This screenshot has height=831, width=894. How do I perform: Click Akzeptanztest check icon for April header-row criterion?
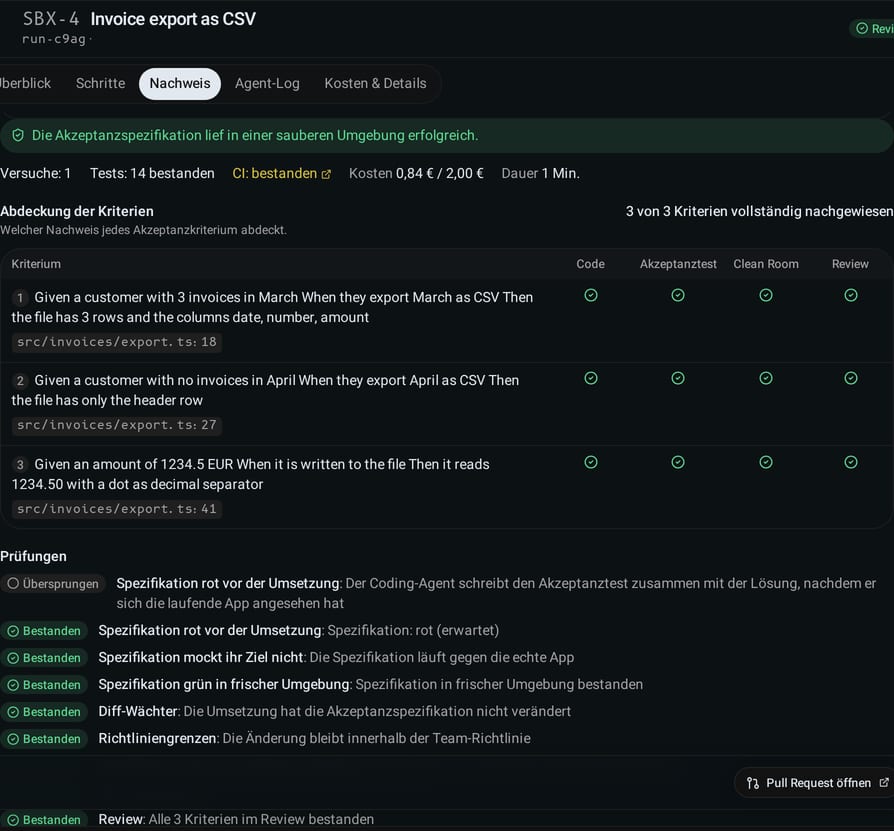coord(678,378)
